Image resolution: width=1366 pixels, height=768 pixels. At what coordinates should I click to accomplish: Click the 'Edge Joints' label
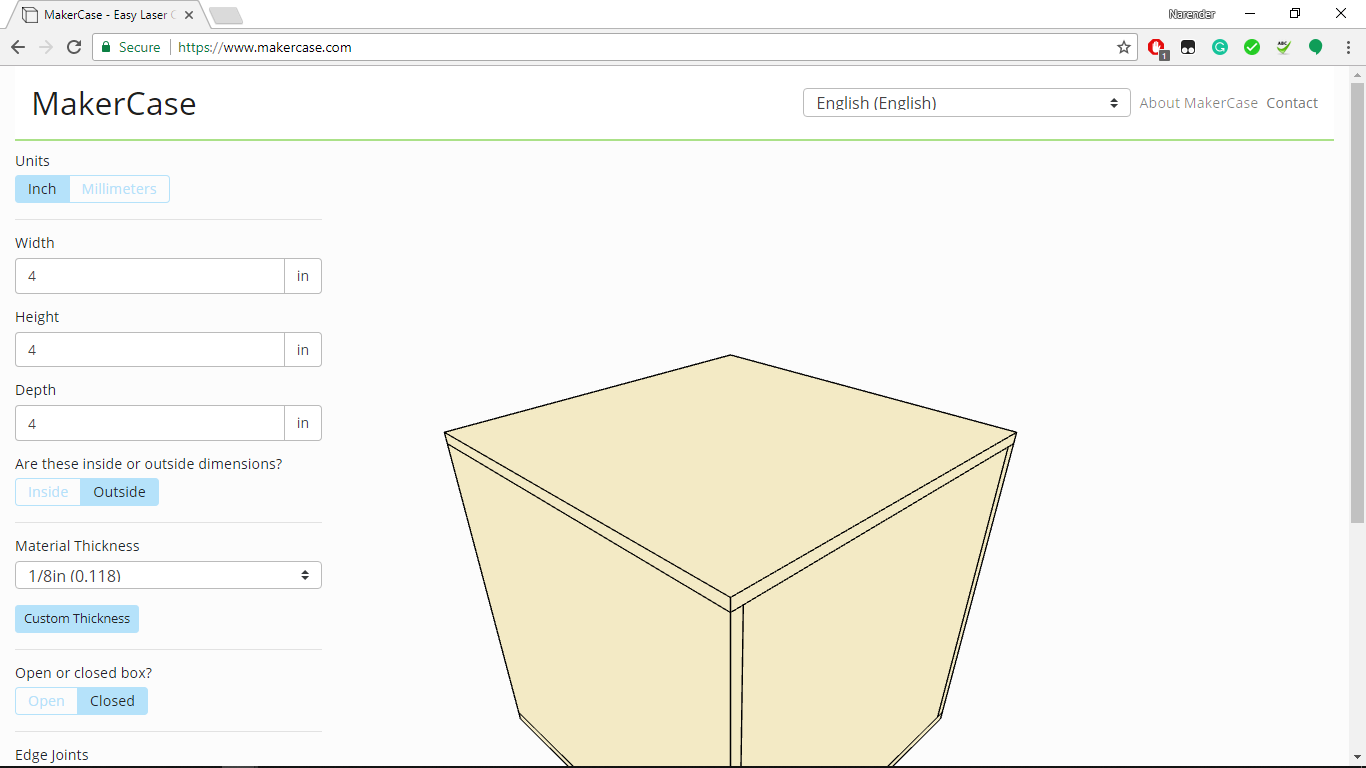[x=52, y=755]
